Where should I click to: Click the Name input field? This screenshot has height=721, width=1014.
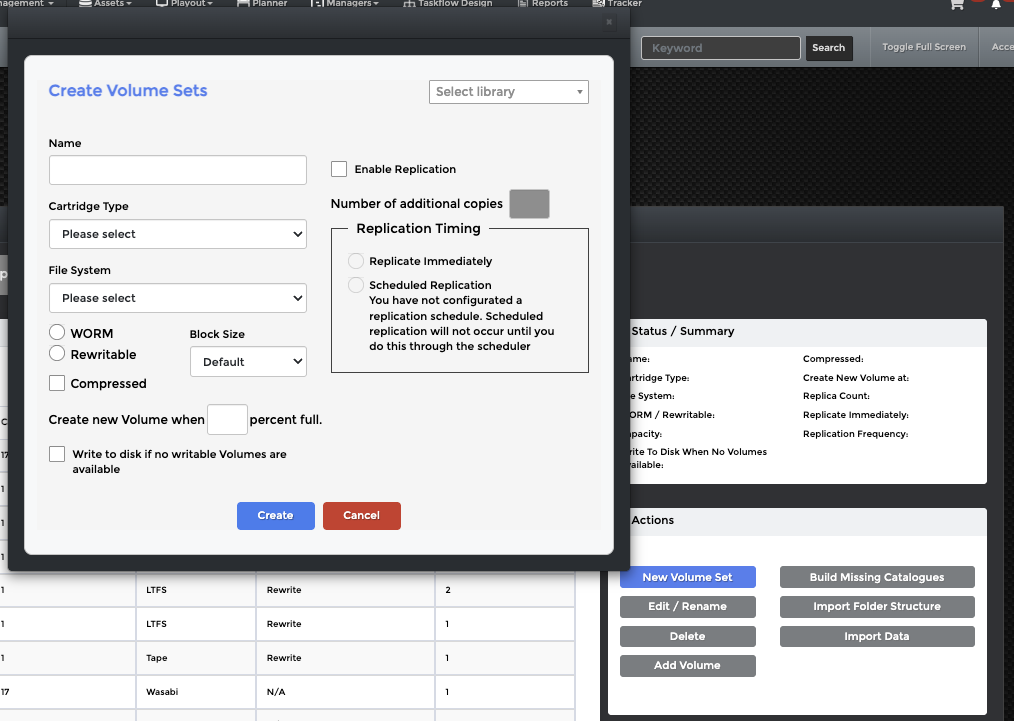click(177, 170)
